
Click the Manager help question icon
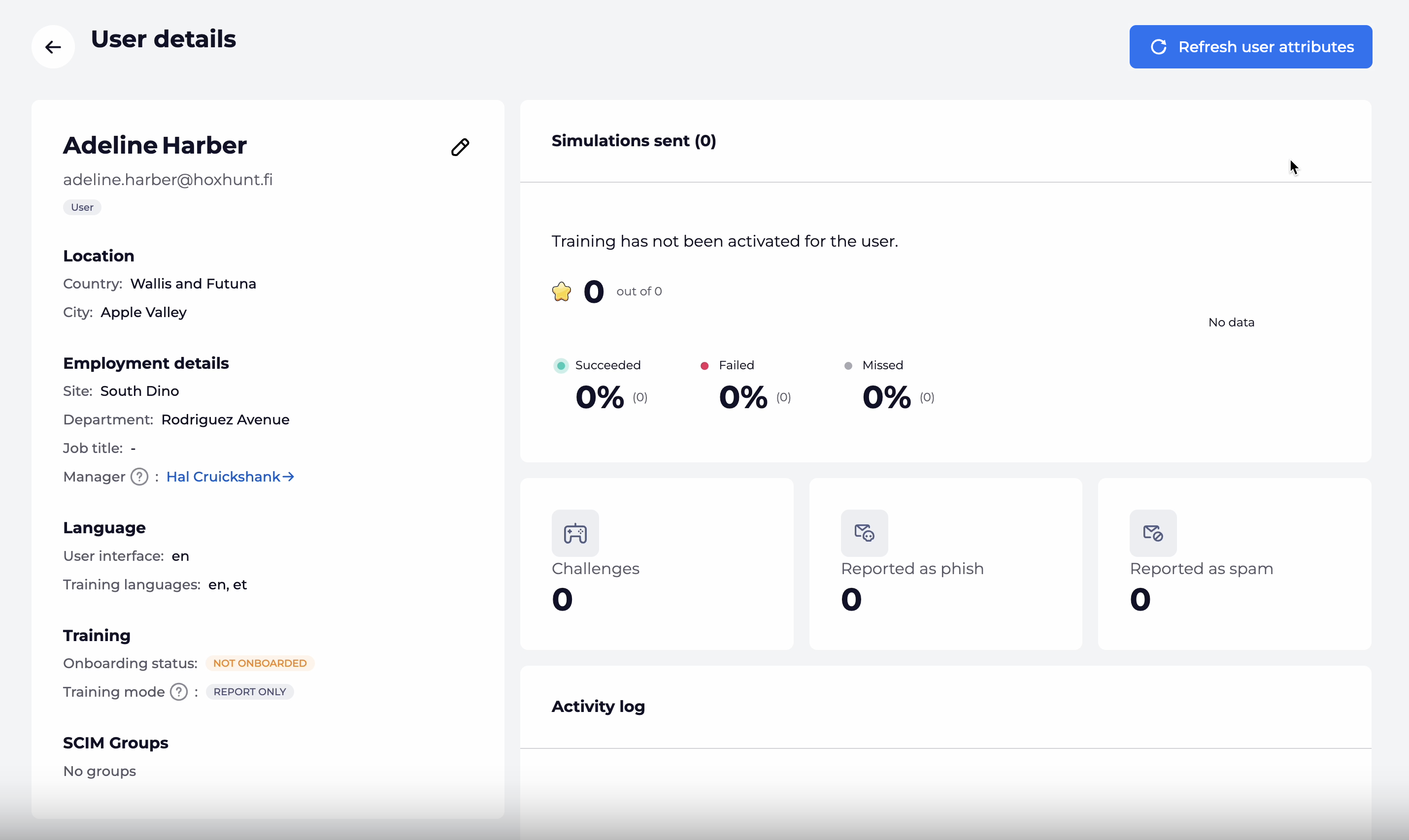click(139, 477)
